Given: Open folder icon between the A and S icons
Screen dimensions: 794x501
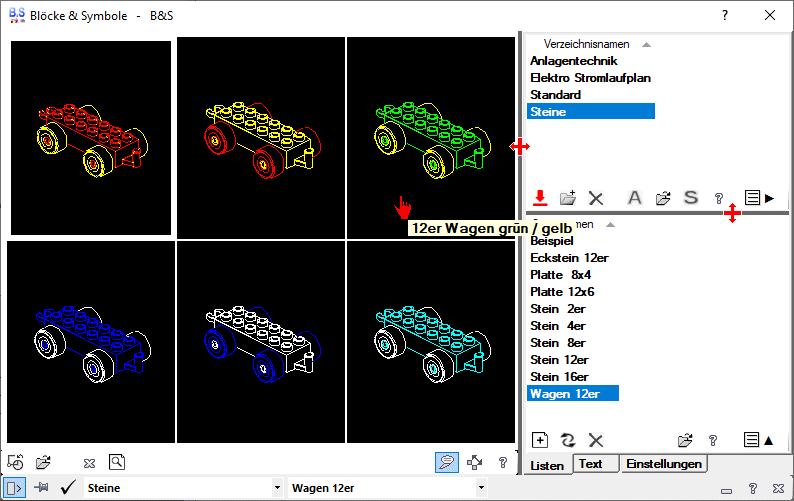Looking at the screenshot, I should [663, 198].
